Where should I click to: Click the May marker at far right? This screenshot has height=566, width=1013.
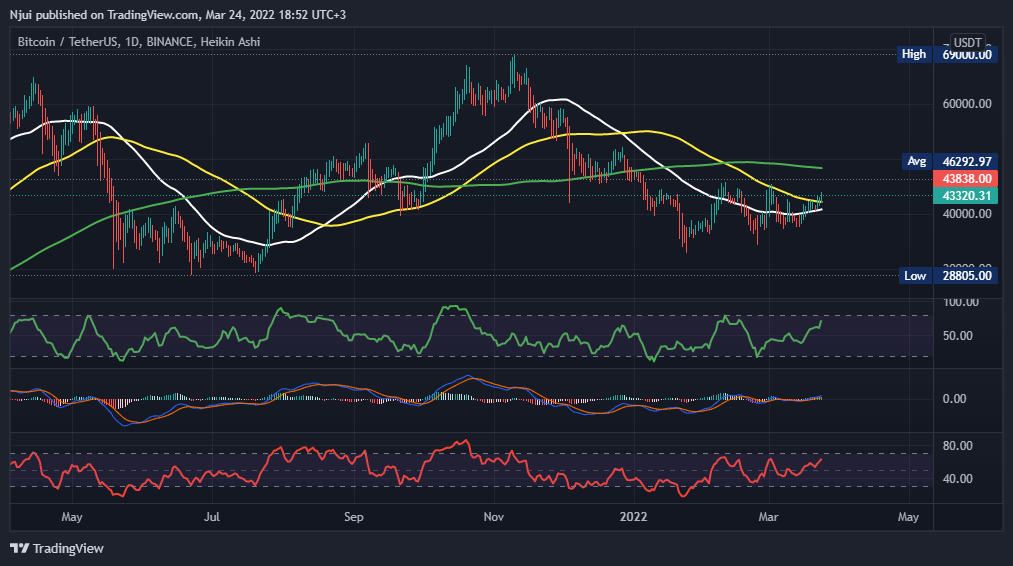coord(908,517)
